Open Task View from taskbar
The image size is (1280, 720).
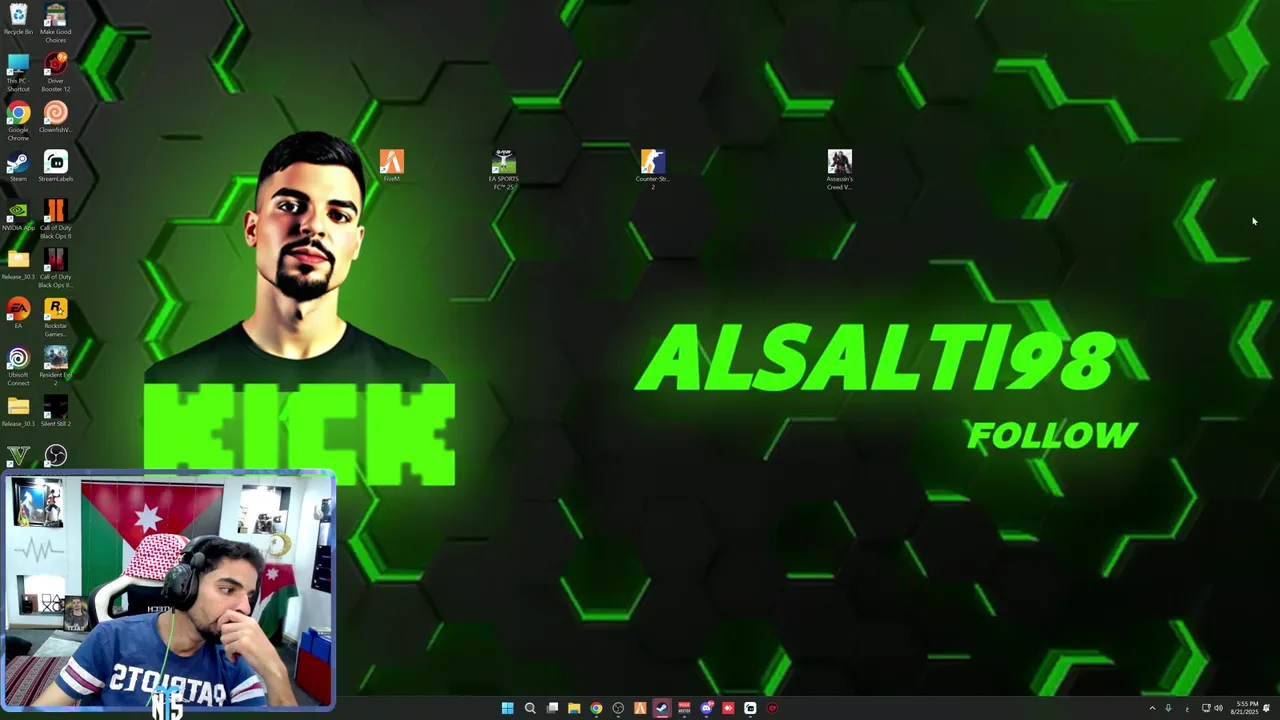(552, 708)
